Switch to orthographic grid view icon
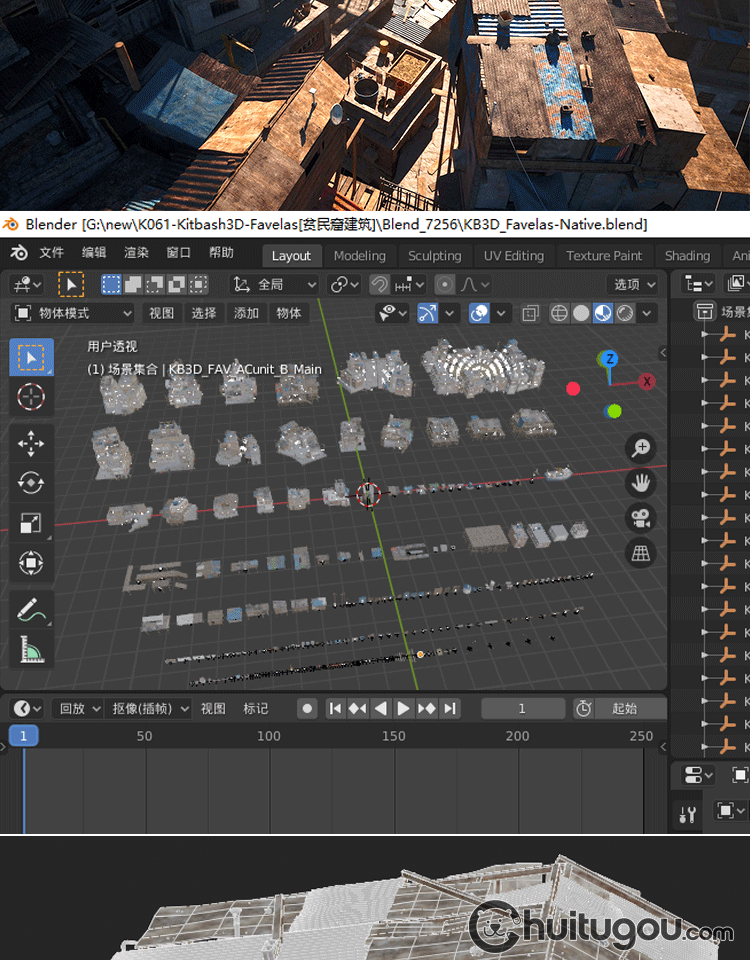 pos(640,552)
